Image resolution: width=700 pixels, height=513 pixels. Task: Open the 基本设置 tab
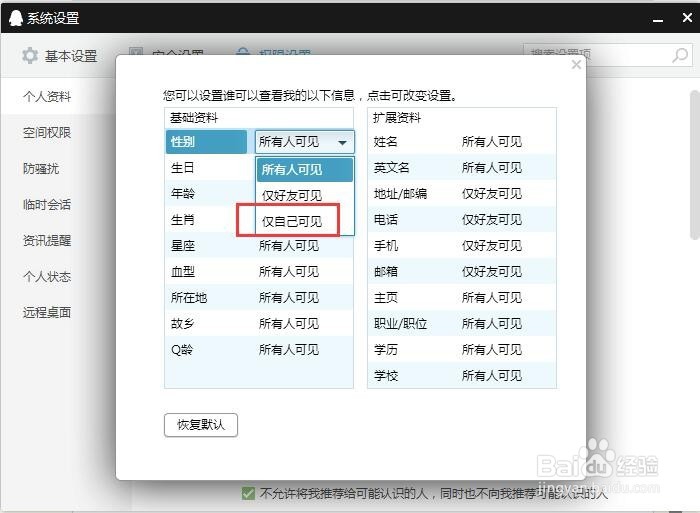click(x=60, y=56)
